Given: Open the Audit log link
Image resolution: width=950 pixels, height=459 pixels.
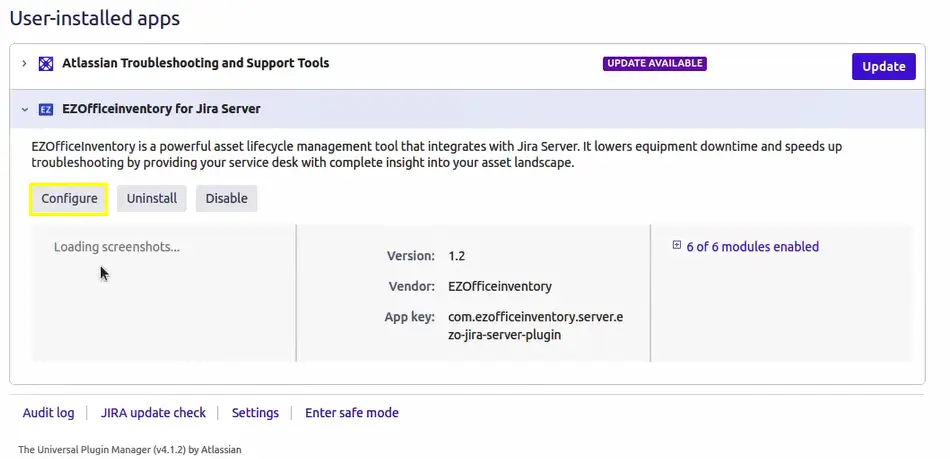Looking at the screenshot, I should click(x=48, y=413).
